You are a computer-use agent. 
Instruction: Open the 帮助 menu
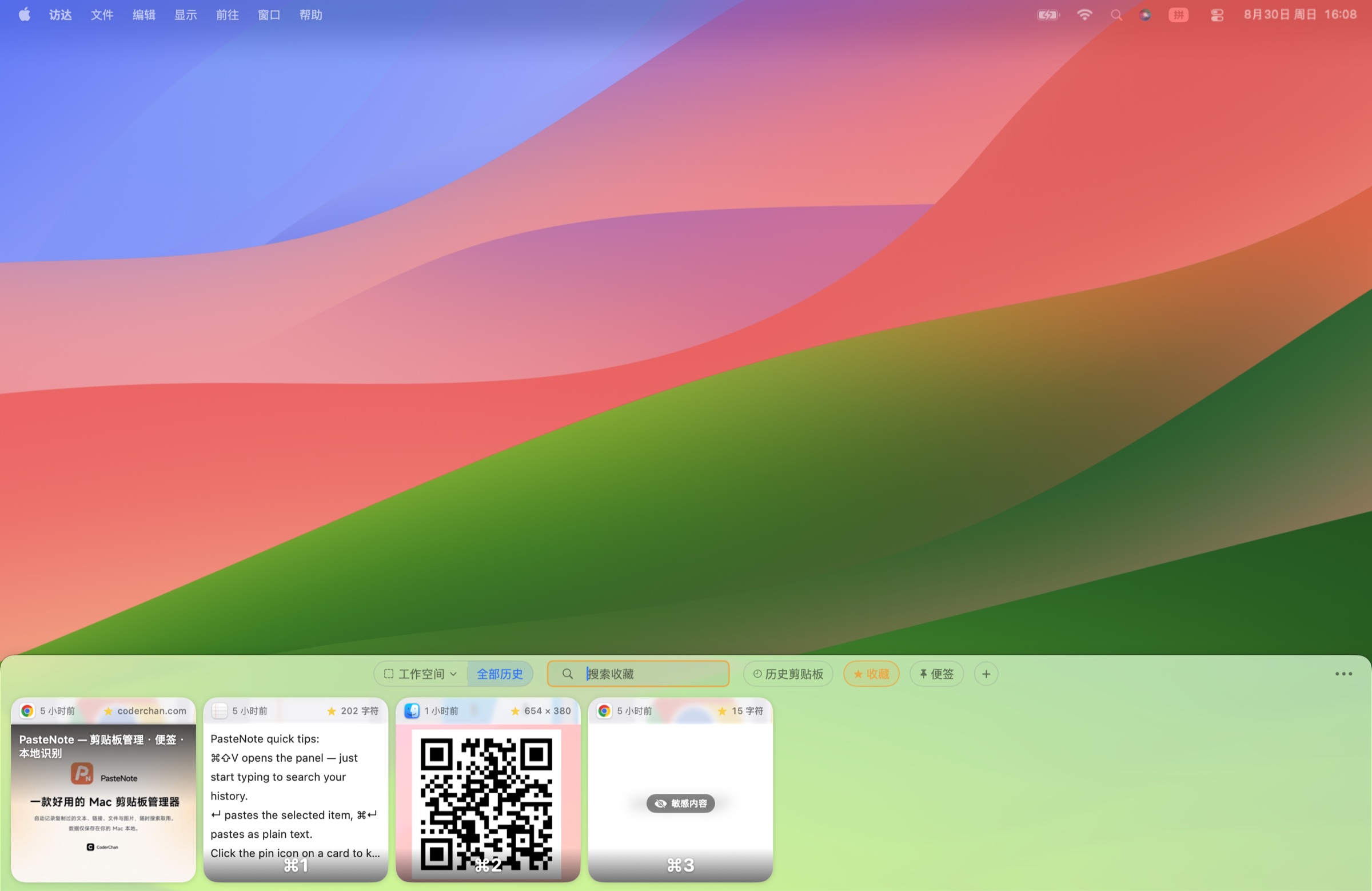point(311,15)
